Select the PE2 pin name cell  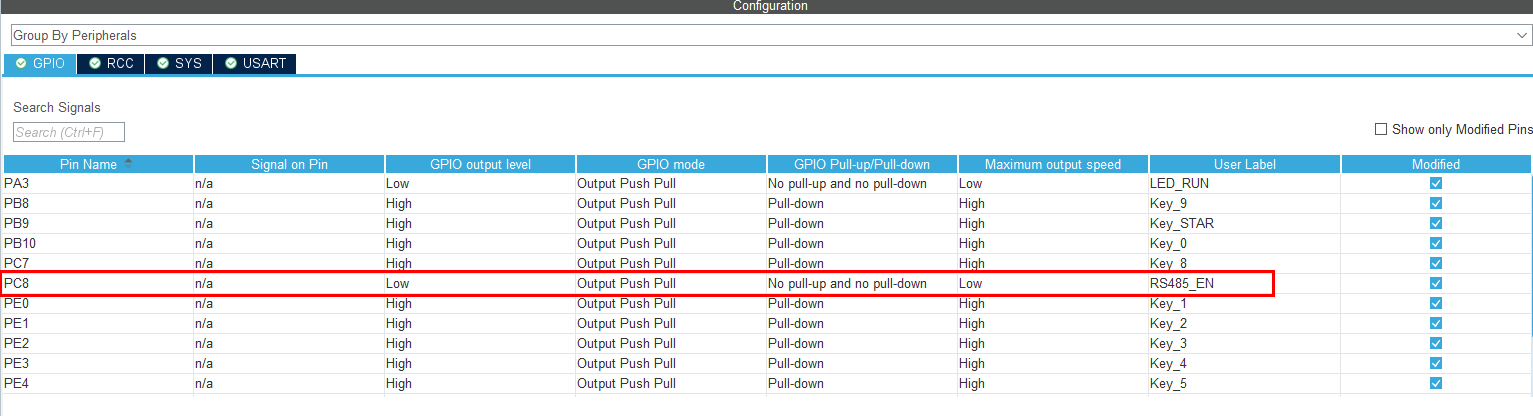point(98,344)
